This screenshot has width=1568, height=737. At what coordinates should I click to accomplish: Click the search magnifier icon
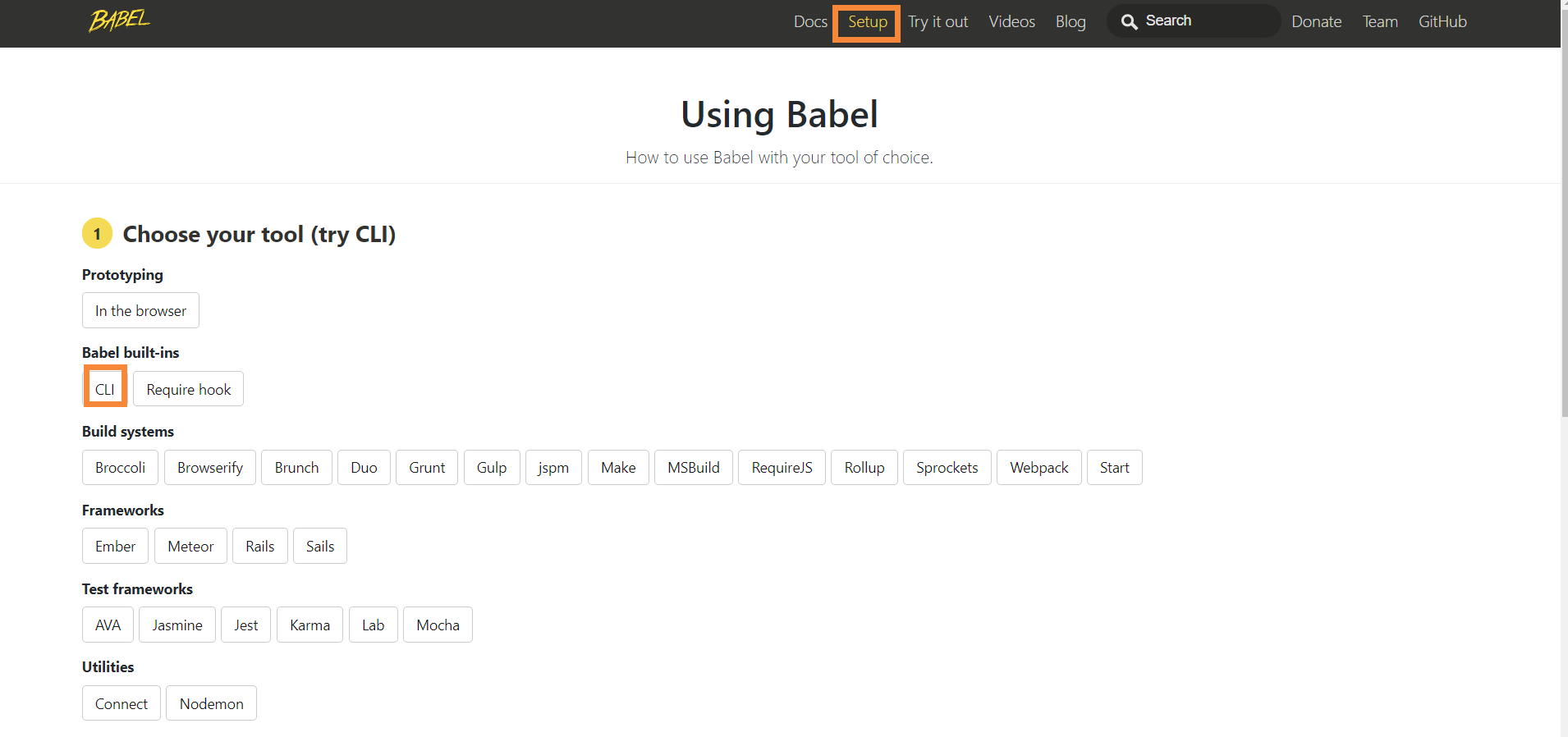click(x=1130, y=21)
